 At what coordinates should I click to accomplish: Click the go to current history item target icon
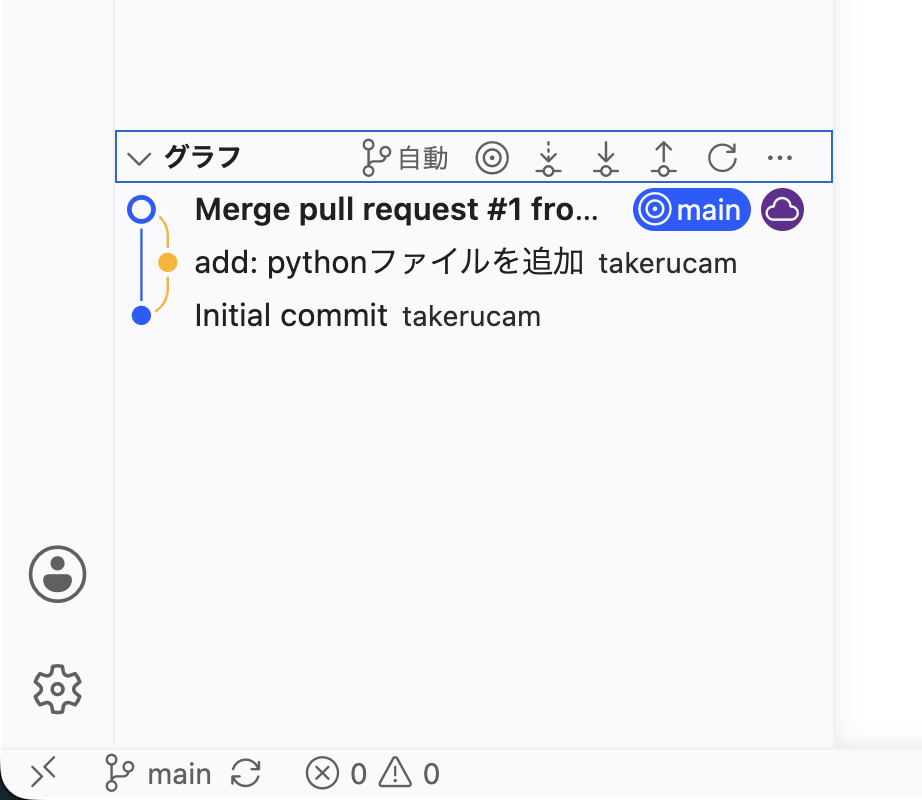click(x=492, y=158)
